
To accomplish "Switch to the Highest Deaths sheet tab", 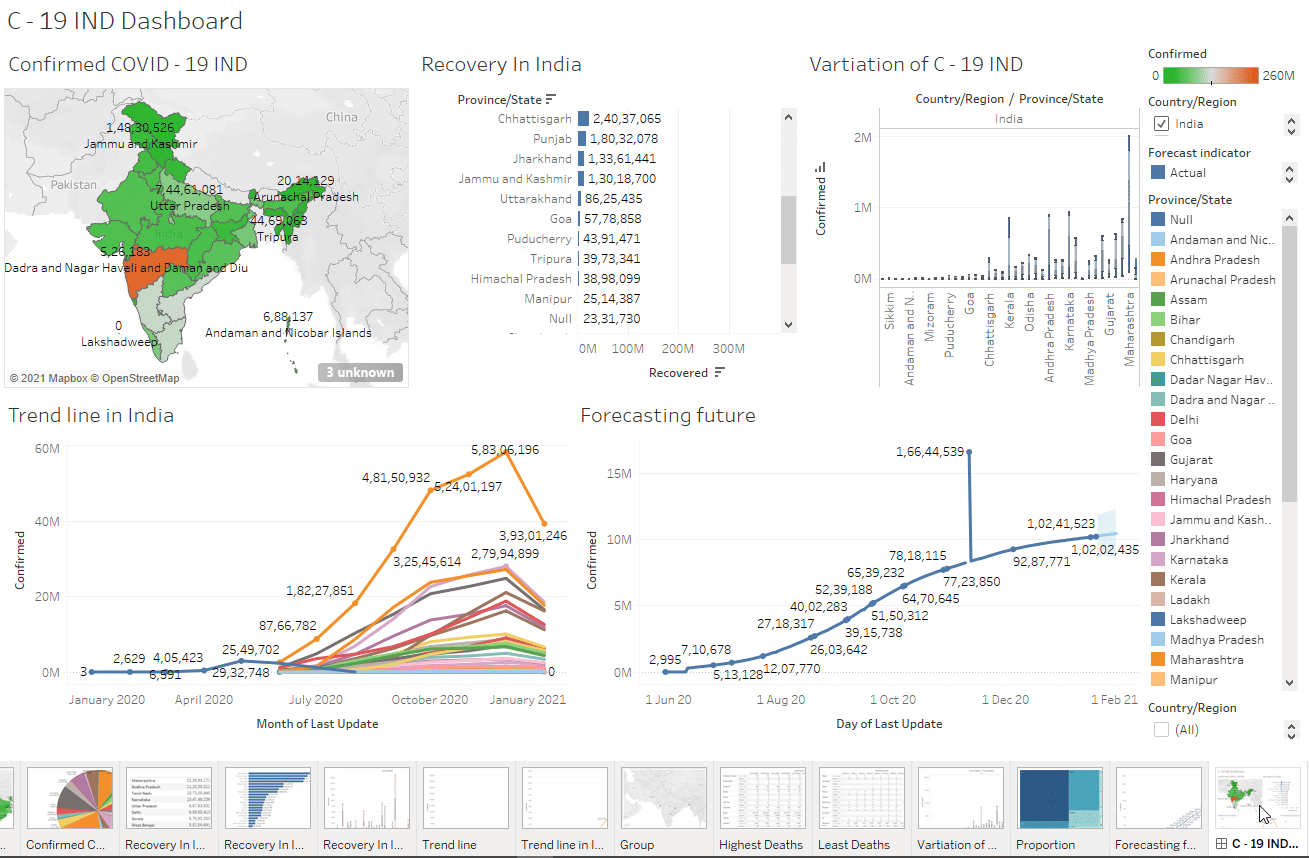I will [x=761, y=843].
